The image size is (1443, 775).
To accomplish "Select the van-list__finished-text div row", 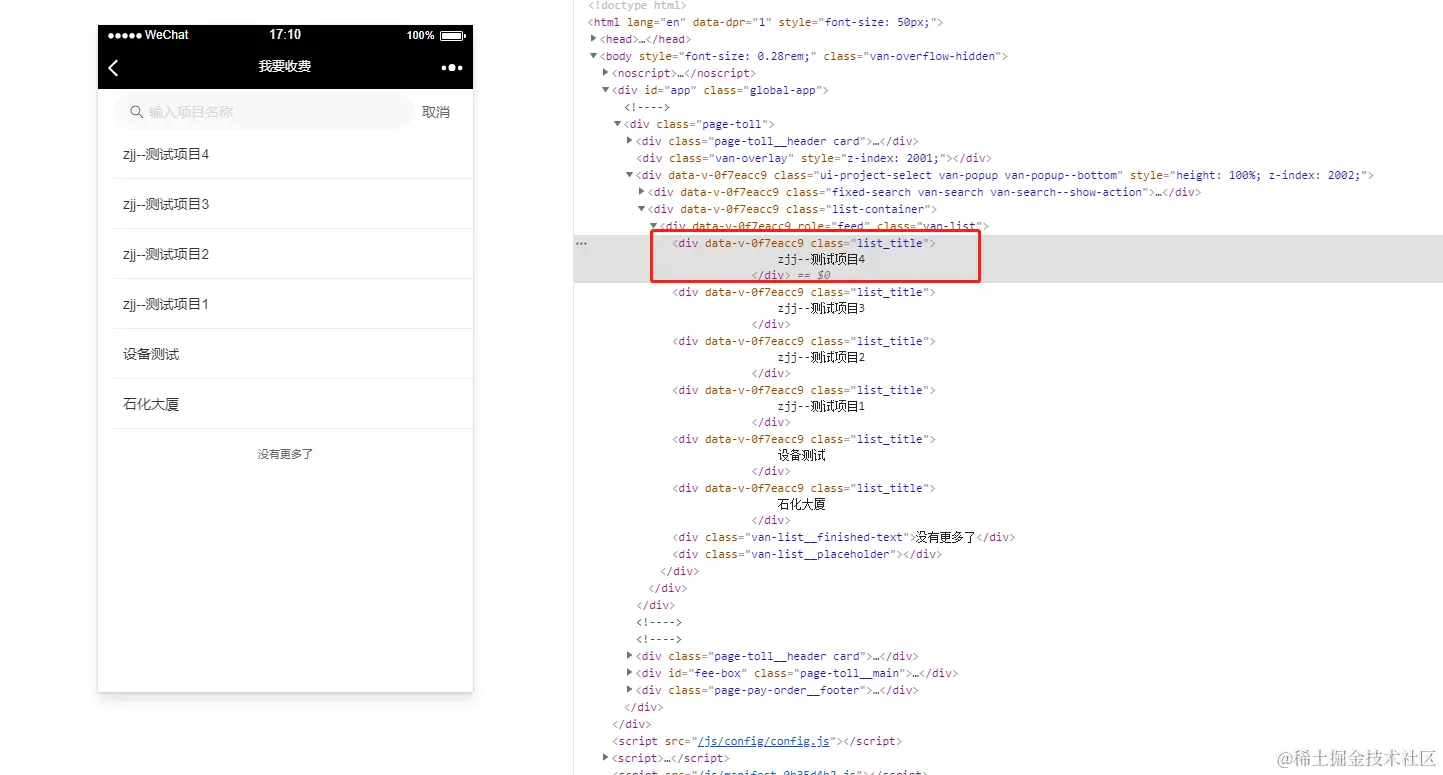I will pos(843,537).
